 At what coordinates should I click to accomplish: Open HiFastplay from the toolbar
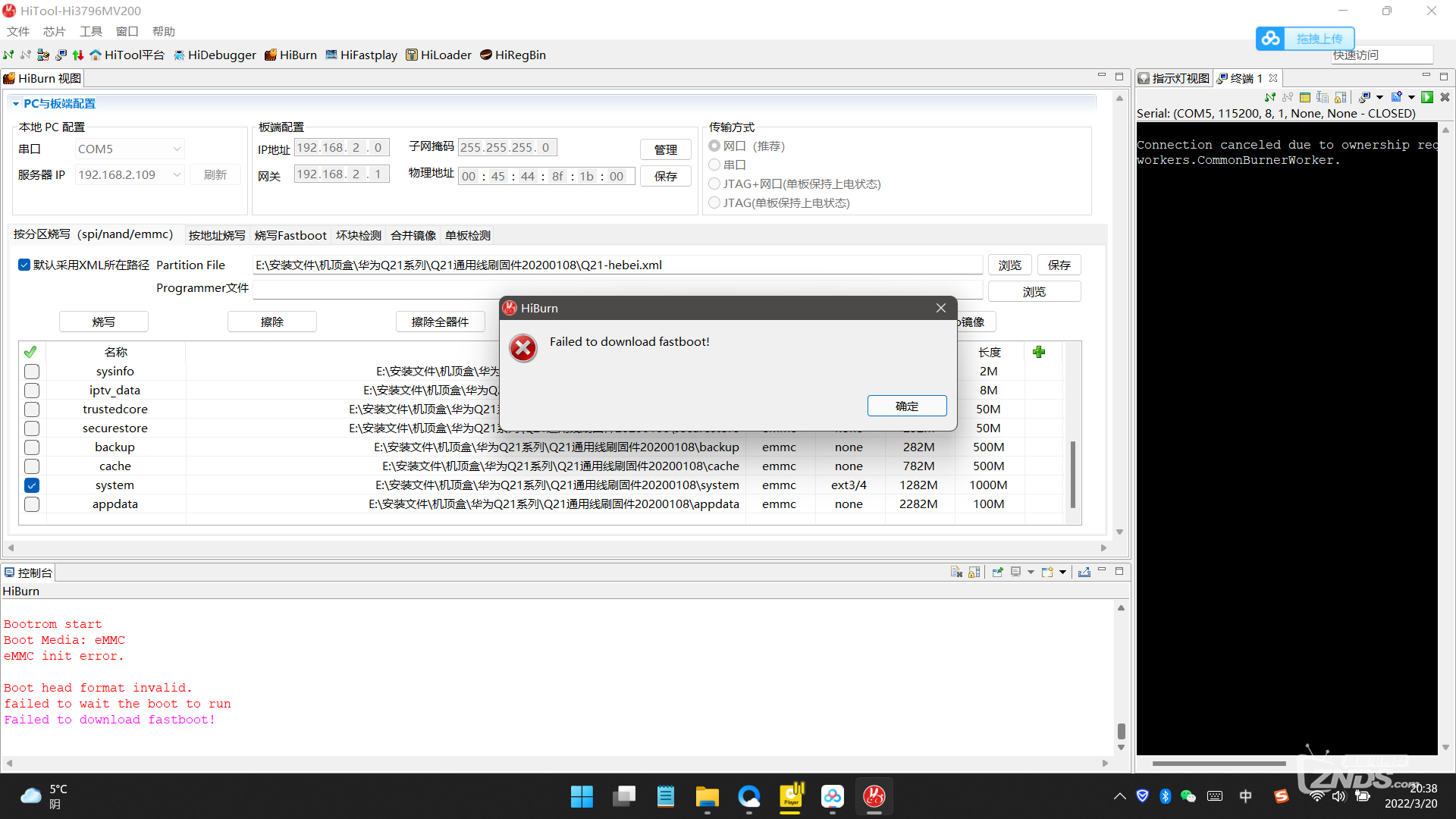point(361,55)
